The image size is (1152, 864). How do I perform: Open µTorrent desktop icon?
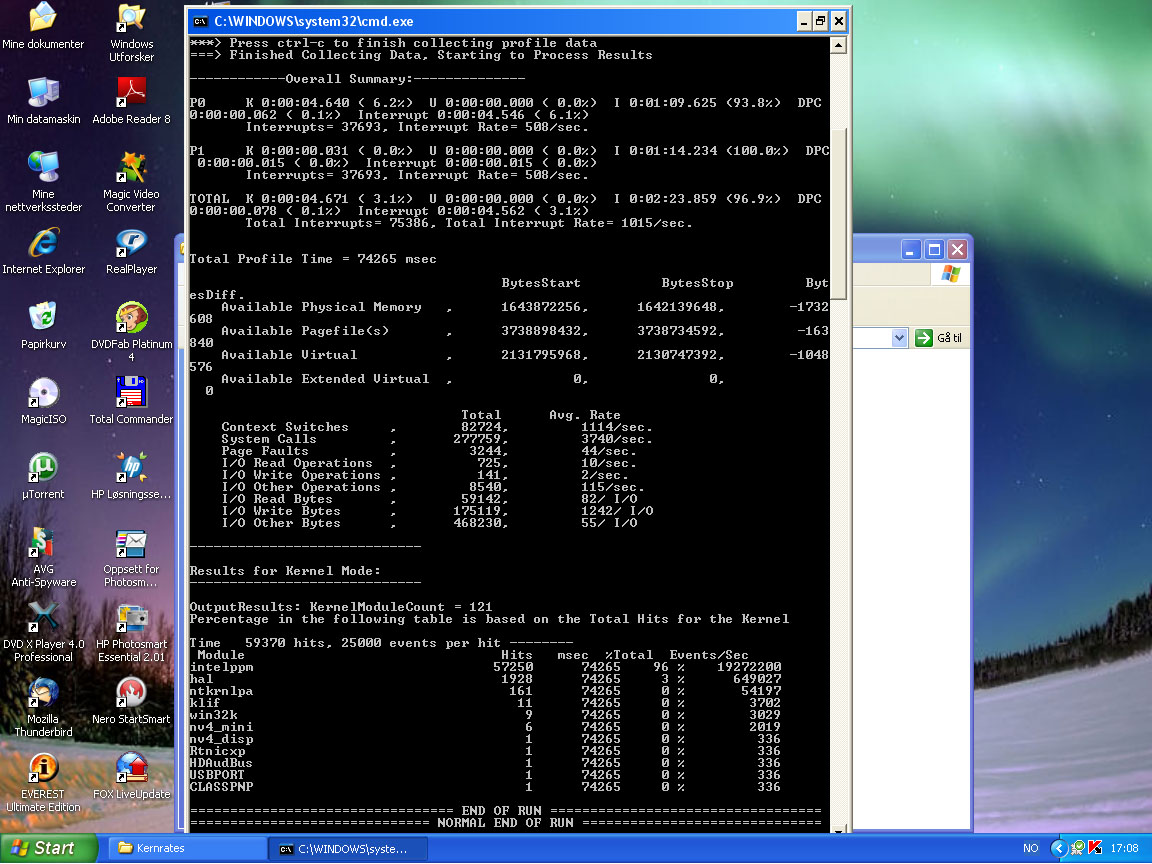tap(43, 468)
